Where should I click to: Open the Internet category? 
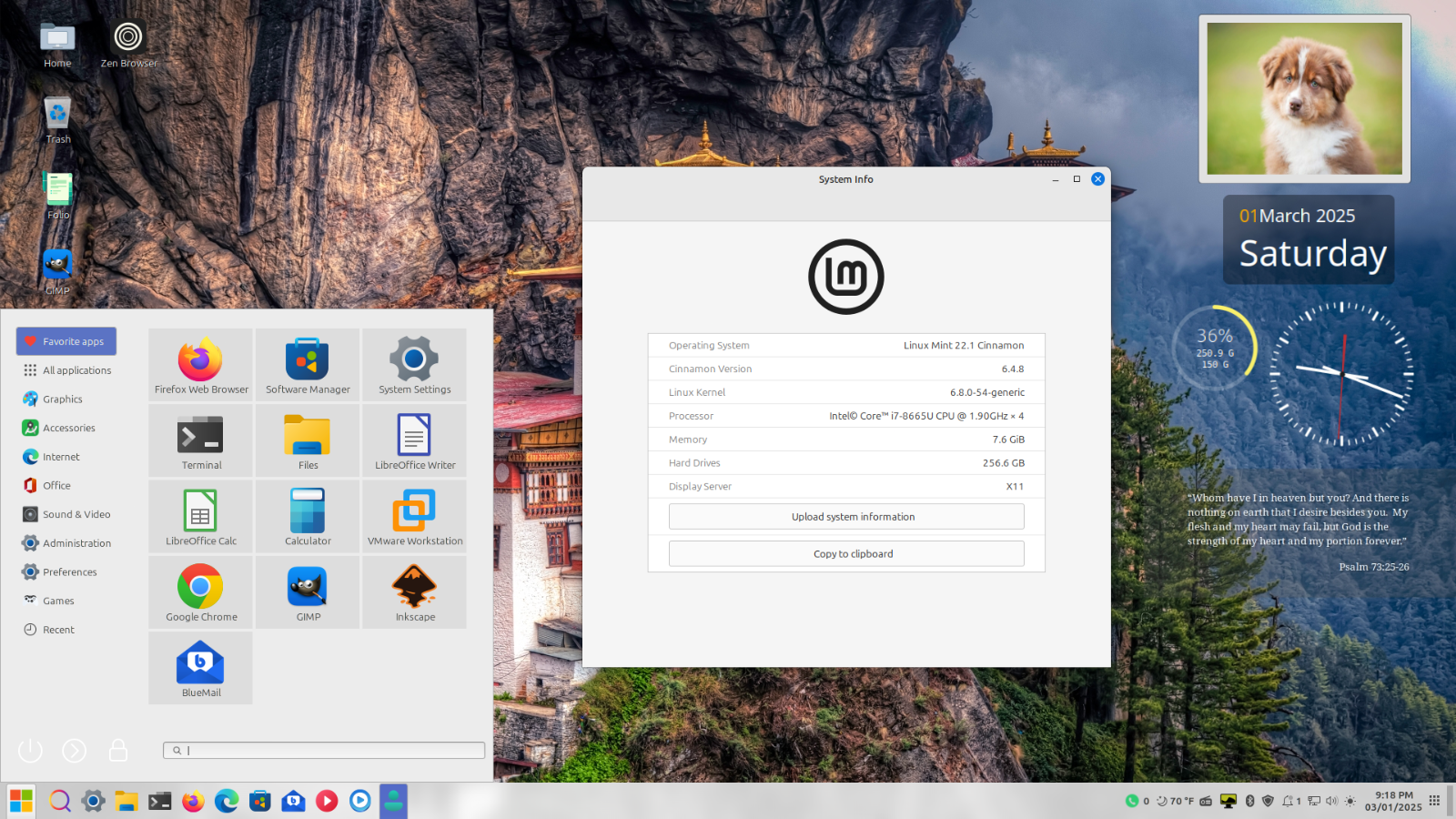point(66,457)
